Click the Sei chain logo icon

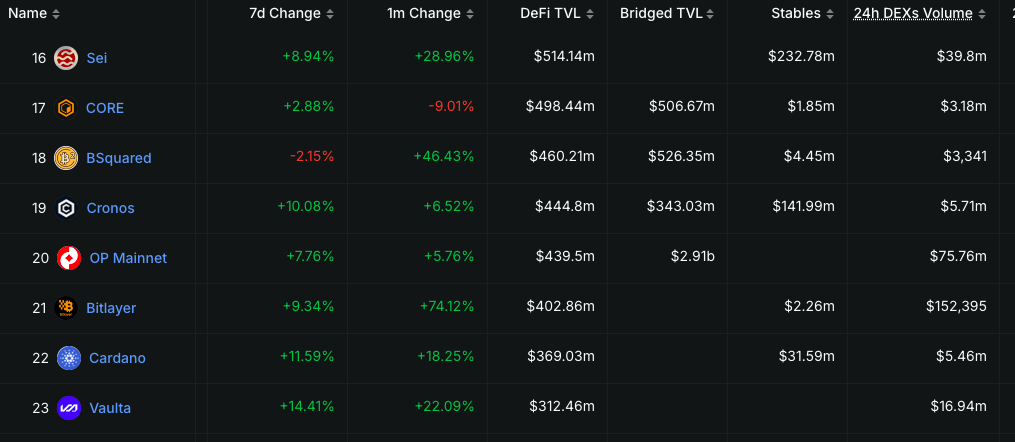pos(66,58)
